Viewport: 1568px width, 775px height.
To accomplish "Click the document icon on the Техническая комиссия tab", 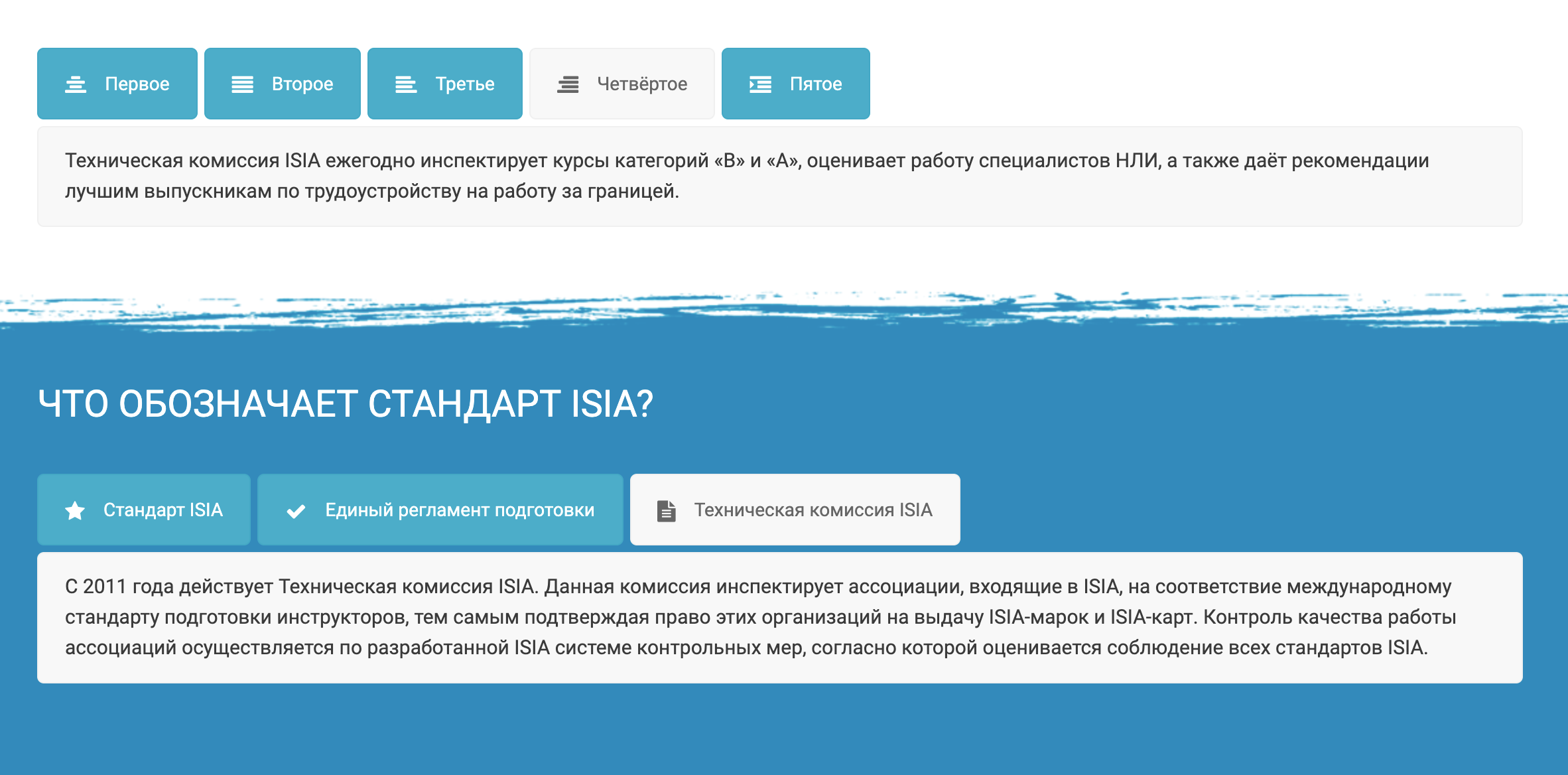I will (667, 510).
